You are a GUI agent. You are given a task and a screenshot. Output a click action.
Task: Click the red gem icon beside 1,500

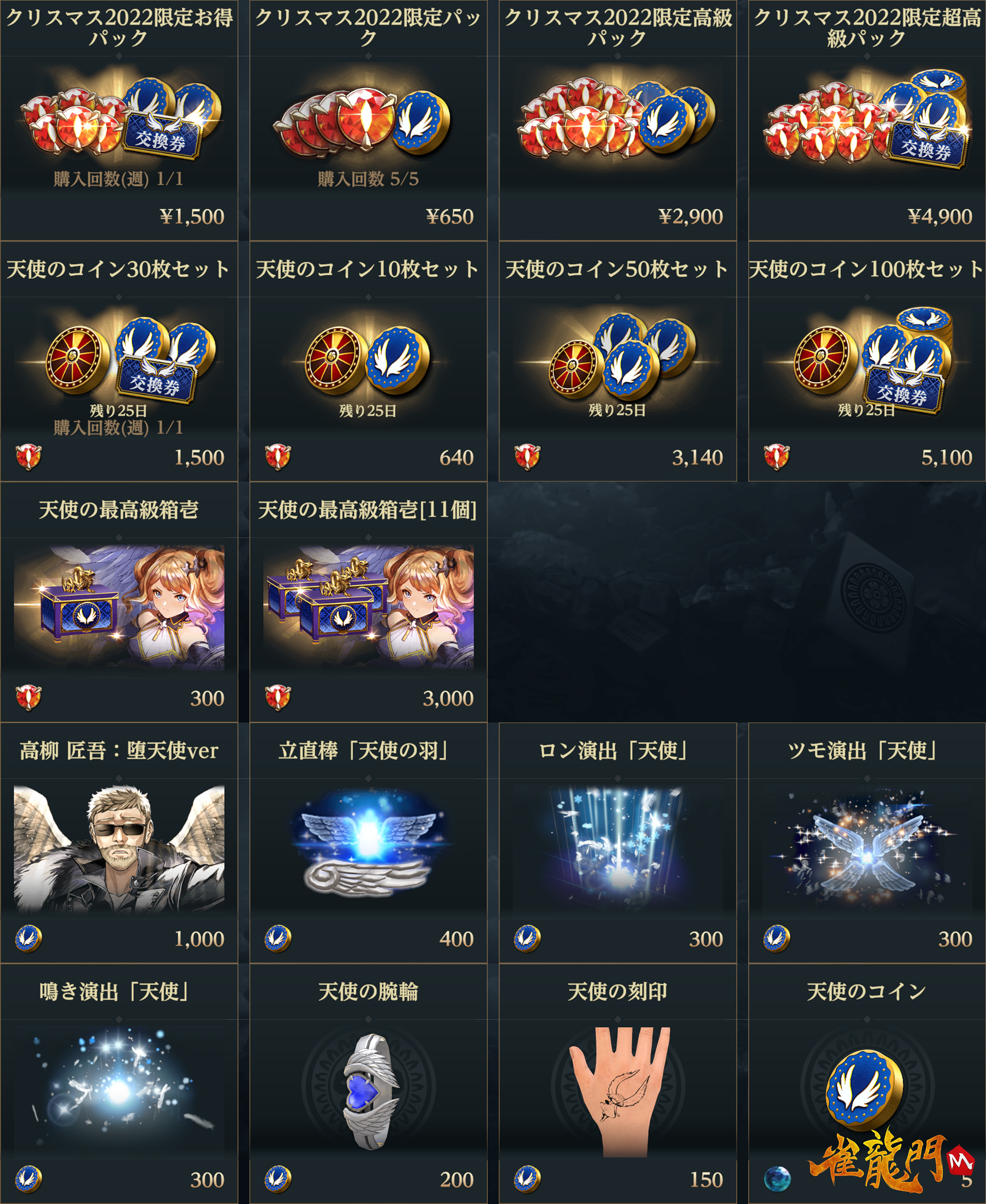(28, 457)
